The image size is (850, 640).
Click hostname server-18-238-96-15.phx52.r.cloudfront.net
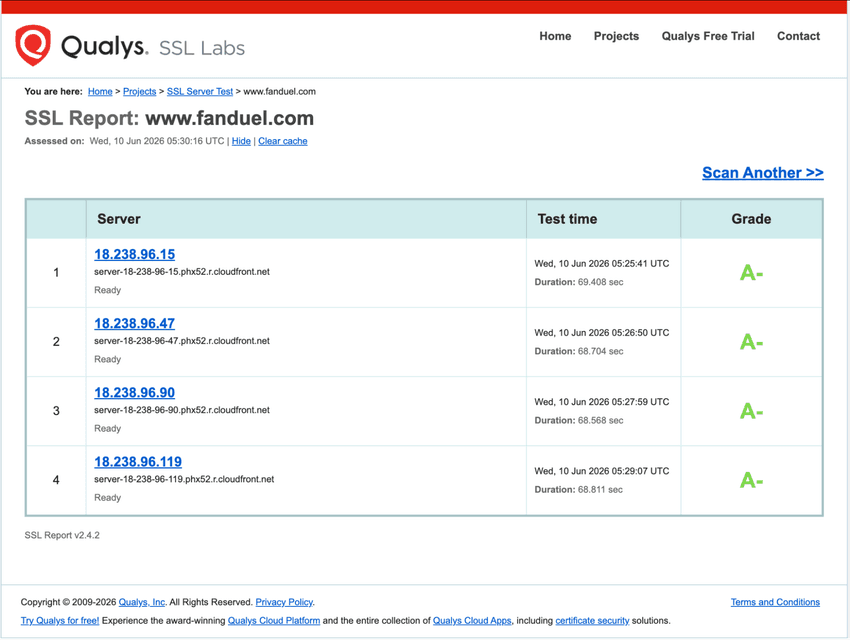[182, 271]
